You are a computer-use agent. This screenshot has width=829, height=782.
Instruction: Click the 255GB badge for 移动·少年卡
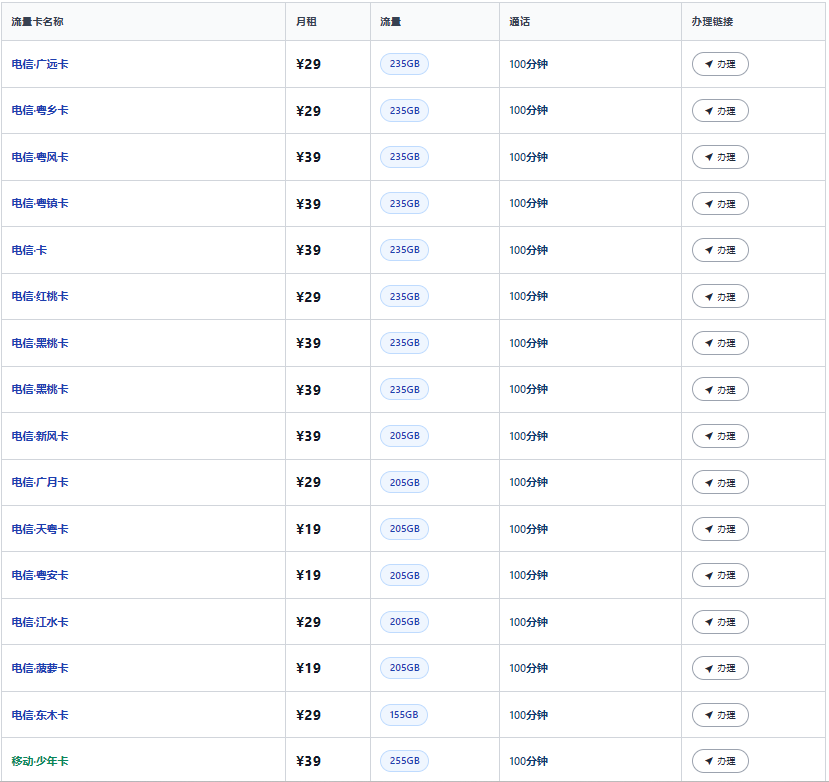(404, 761)
